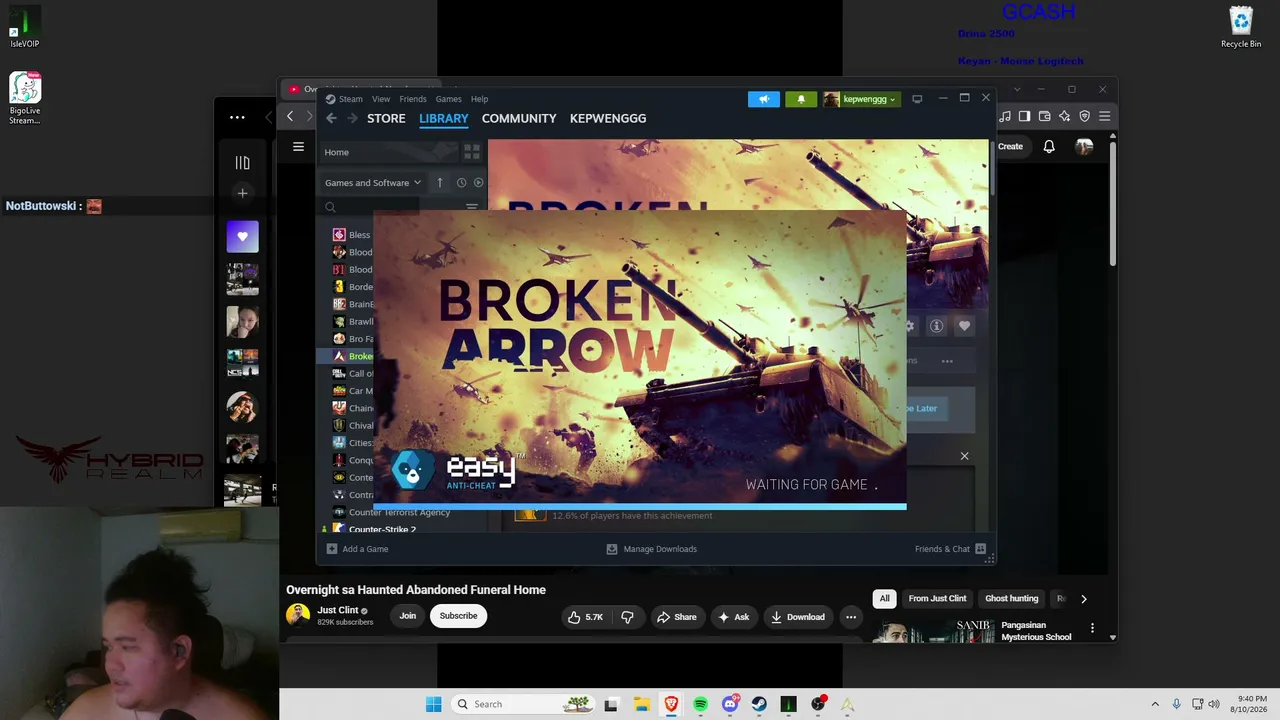Like the YouTube video with thumbs up
1280x720 pixels.
(586, 617)
